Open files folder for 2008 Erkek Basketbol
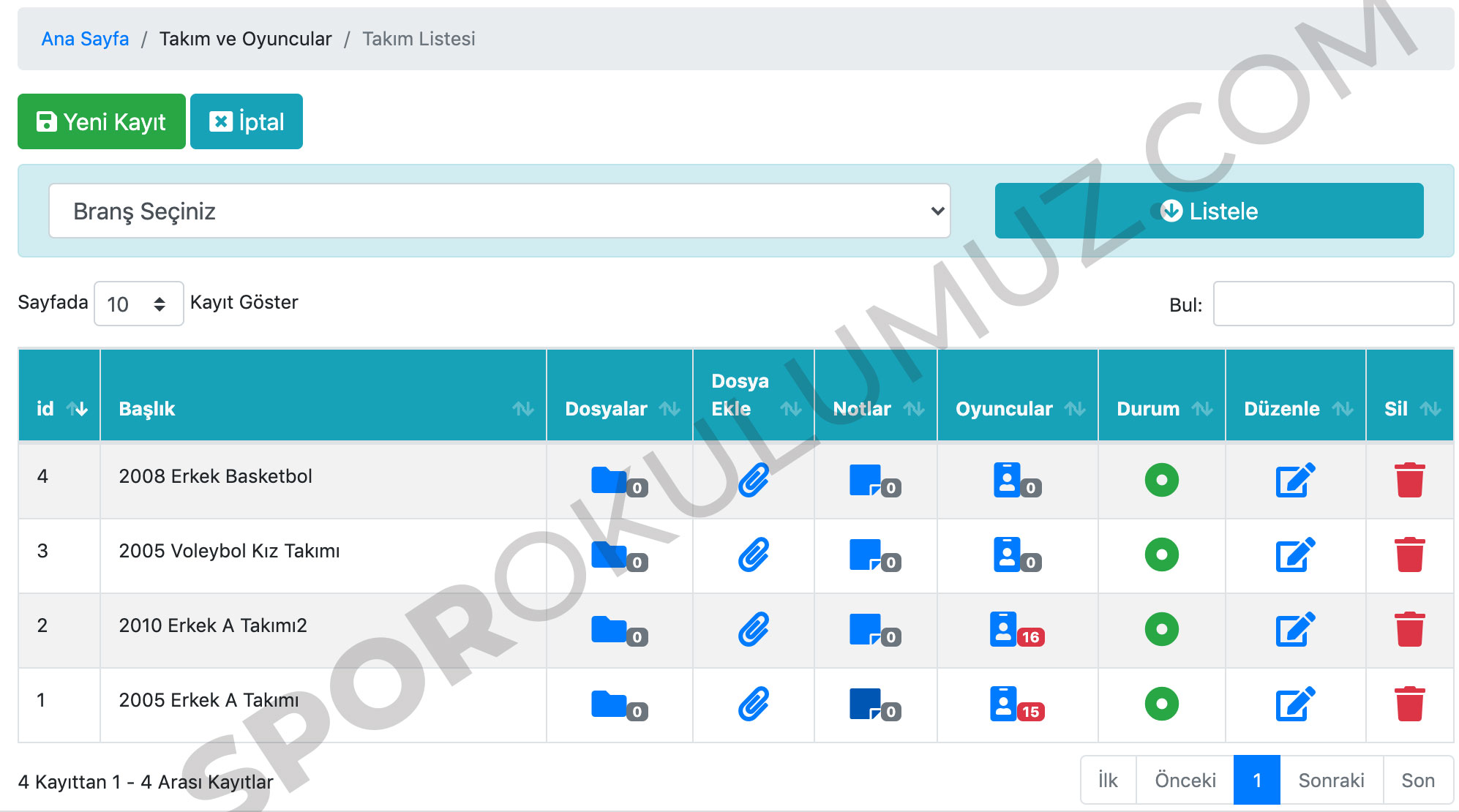The image size is (1459, 812). click(x=610, y=481)
